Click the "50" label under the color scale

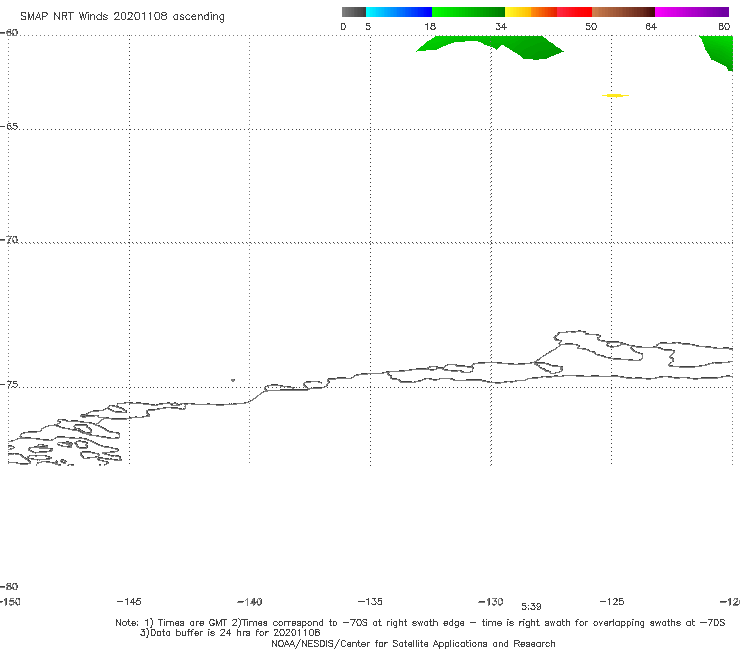(591, 27)
